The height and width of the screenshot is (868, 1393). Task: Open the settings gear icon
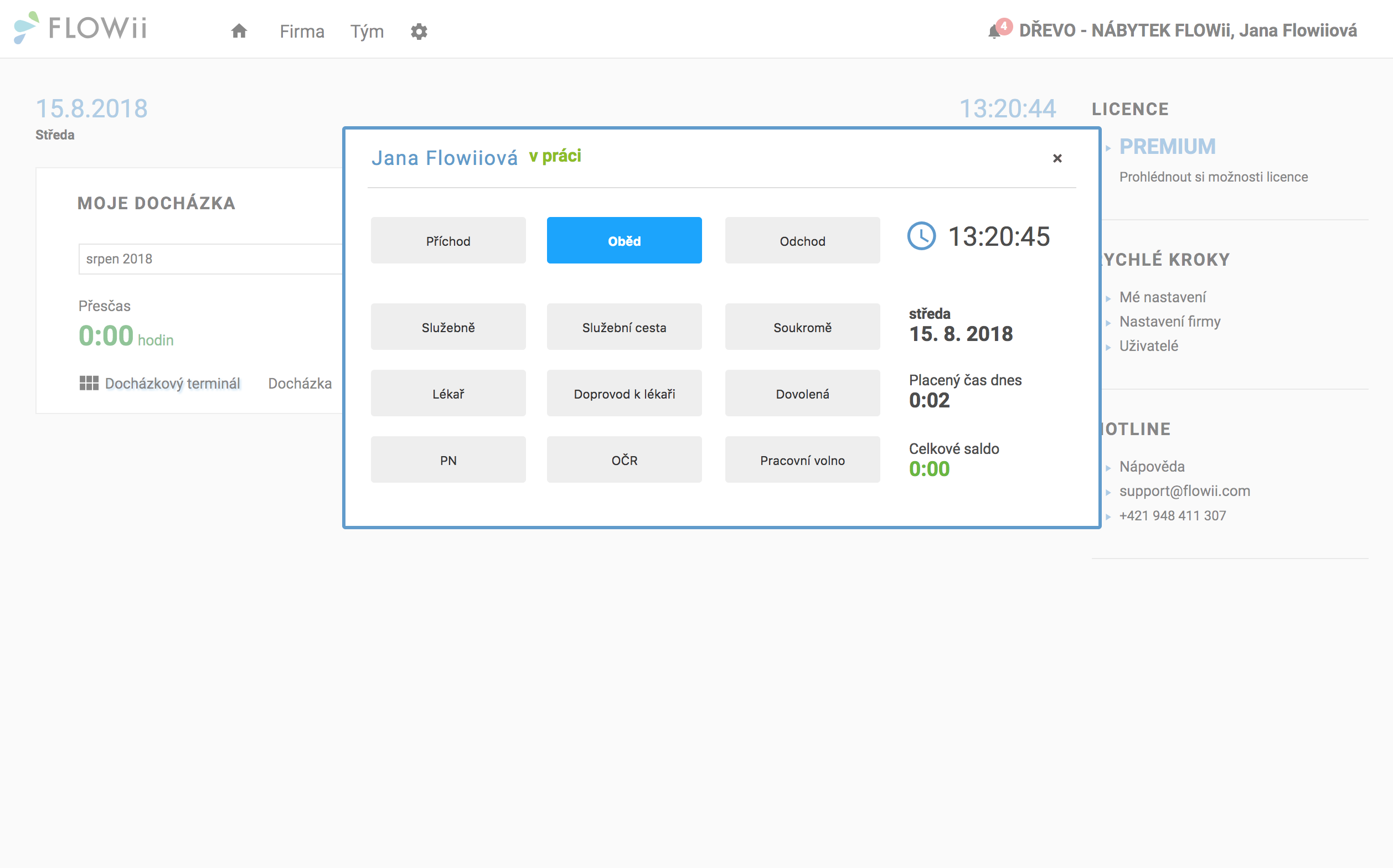click(x=419, y=31)
